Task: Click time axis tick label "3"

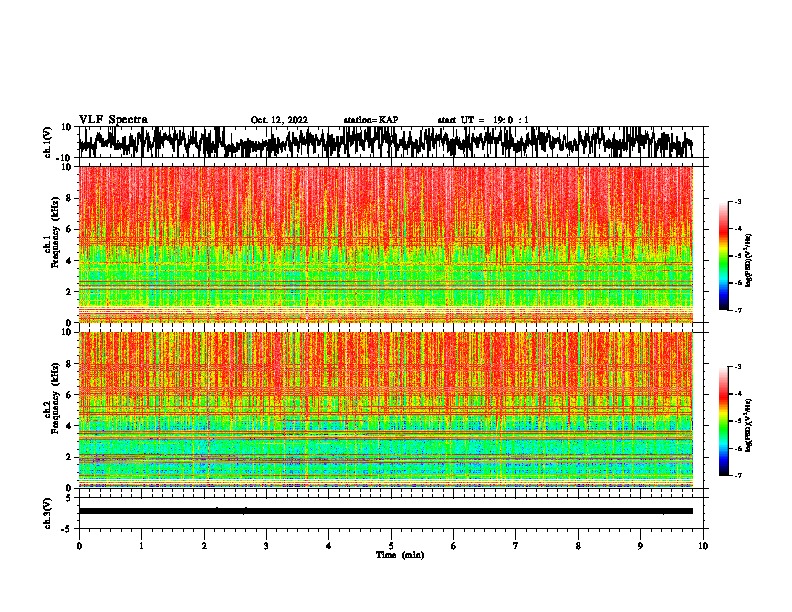Action: click(x=266, y=546)
